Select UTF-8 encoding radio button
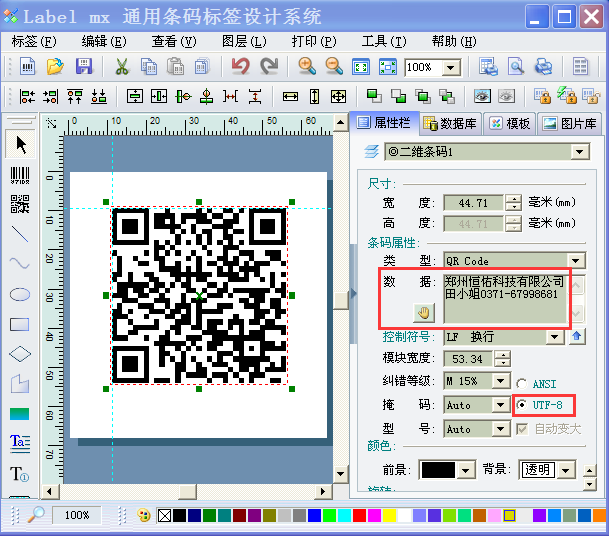 tap(522, 405)
